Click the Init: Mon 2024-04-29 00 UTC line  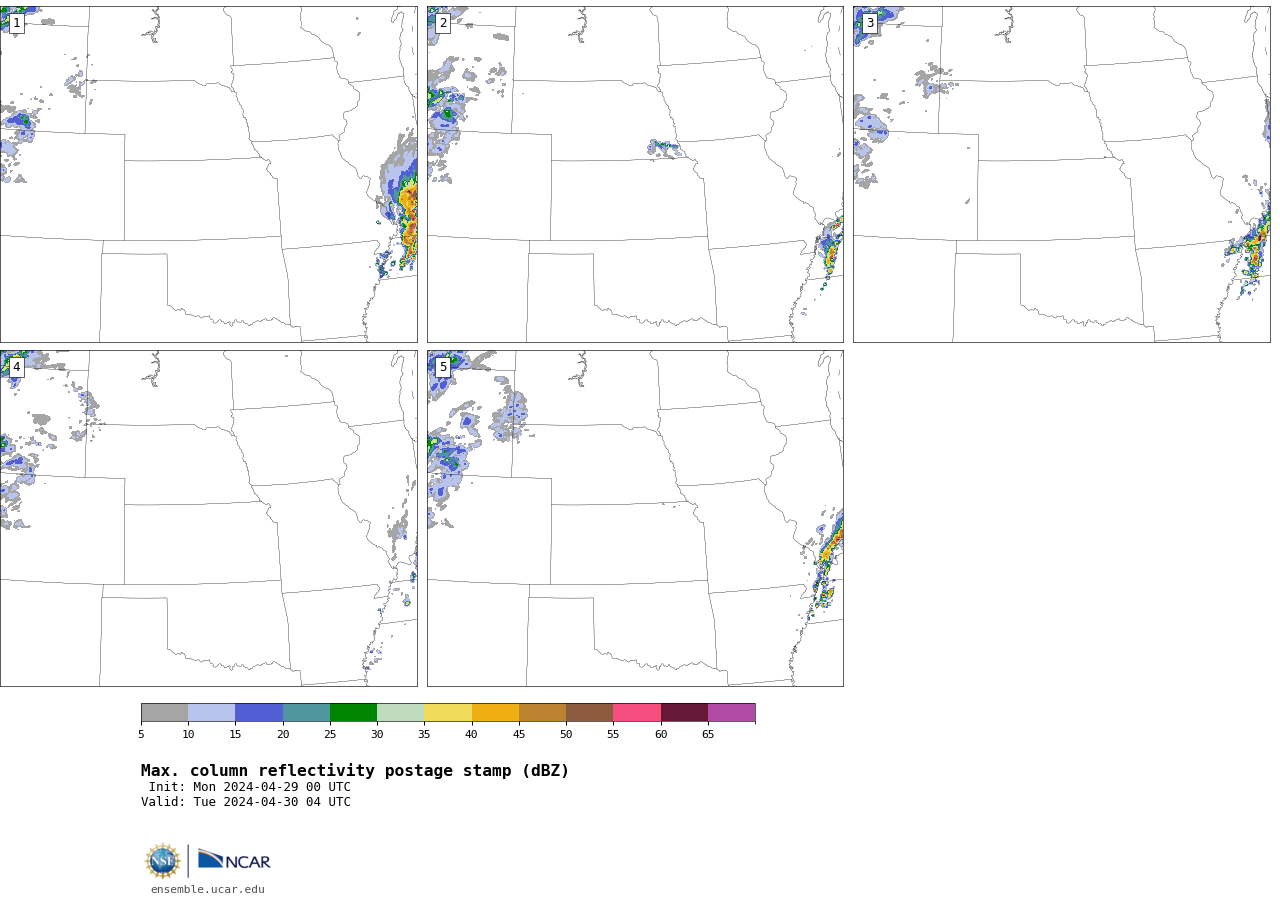pyautogui.click(x=250, y=787)
